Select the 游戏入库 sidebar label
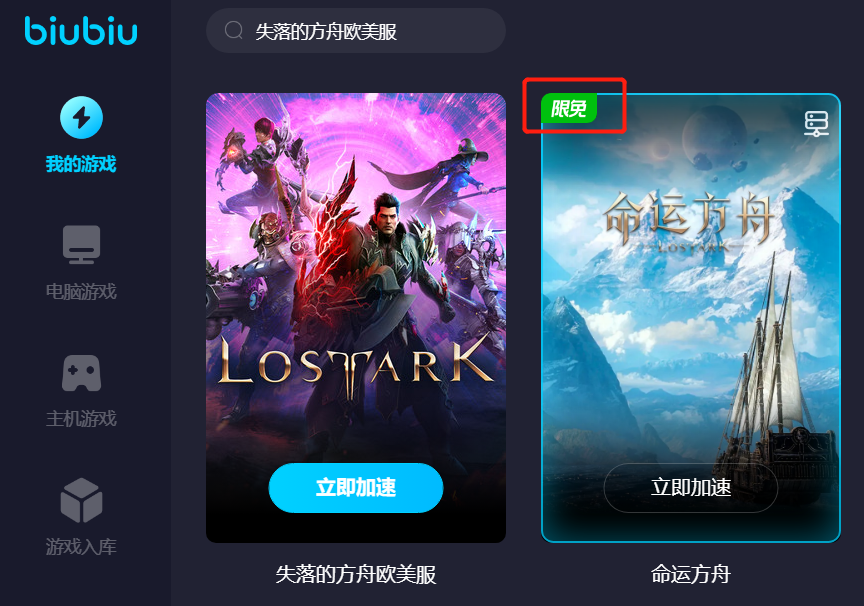Image resolution: width=864 pixels, height=606 pixels. [81, 547]
